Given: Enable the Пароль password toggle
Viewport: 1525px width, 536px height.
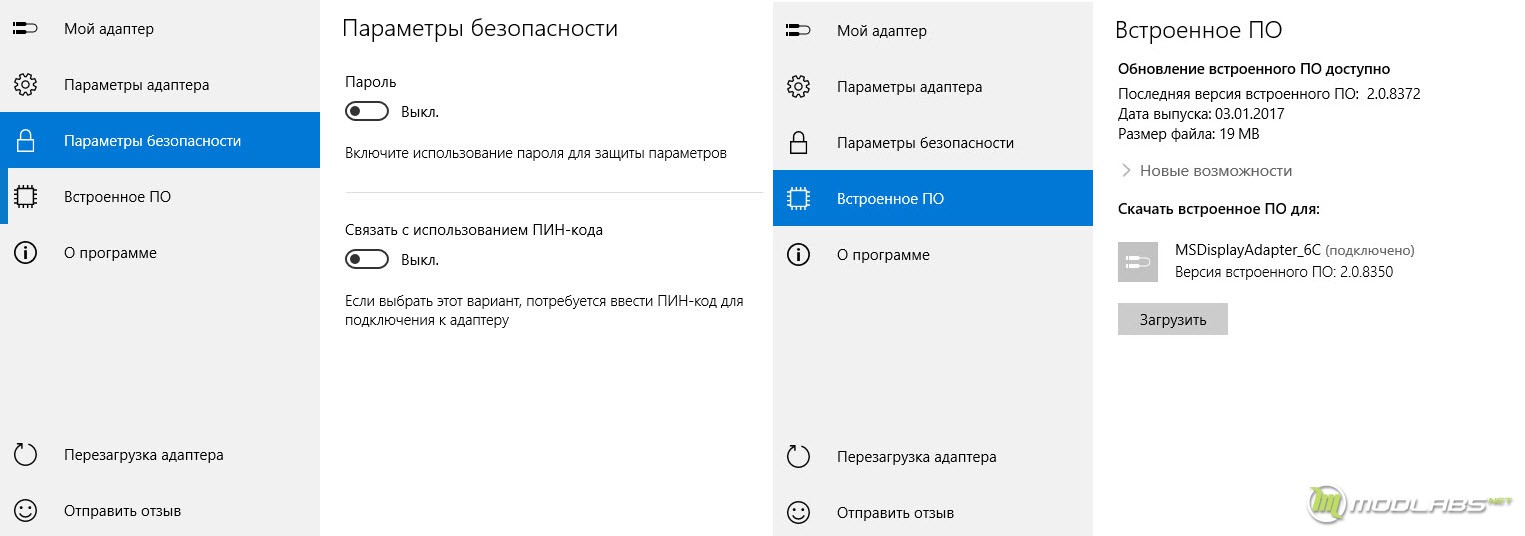Looking at the screenshot, I should point(367,111).
